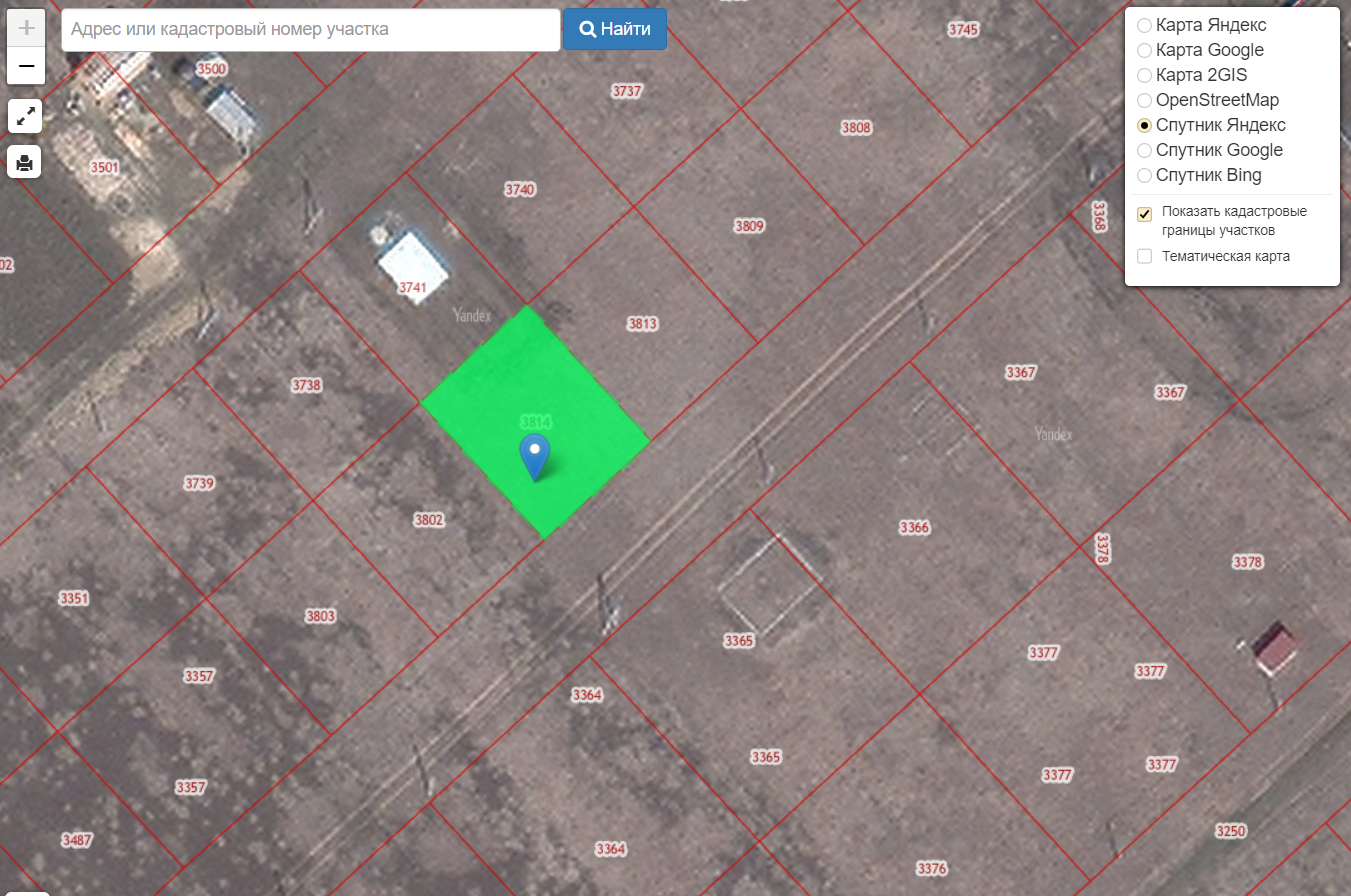Click the rotated parcel label 3368
The width and height of the screenshot is (1351, 896).
[1100, 216]
